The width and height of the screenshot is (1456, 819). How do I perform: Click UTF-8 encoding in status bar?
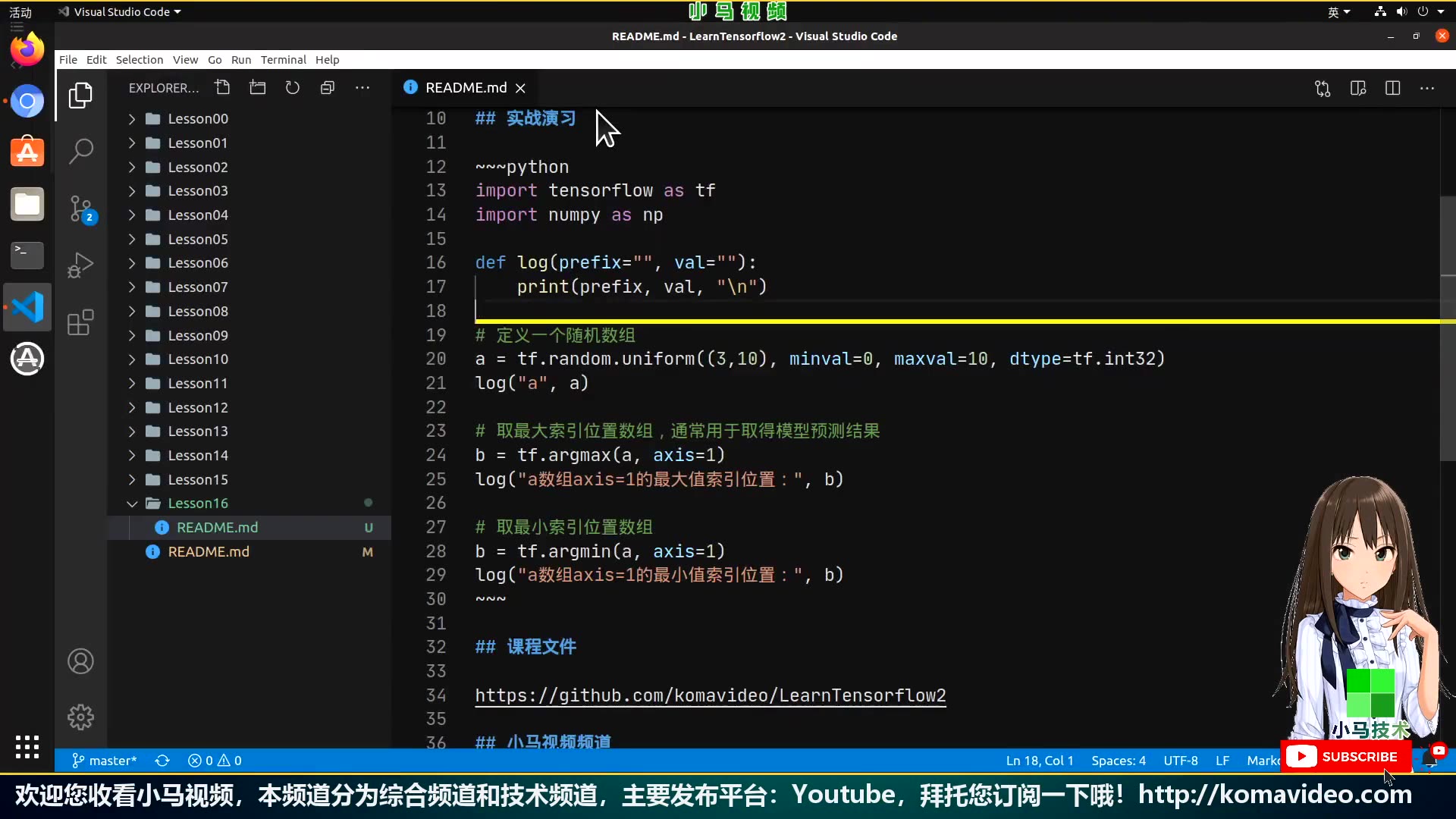(1181, 761)
